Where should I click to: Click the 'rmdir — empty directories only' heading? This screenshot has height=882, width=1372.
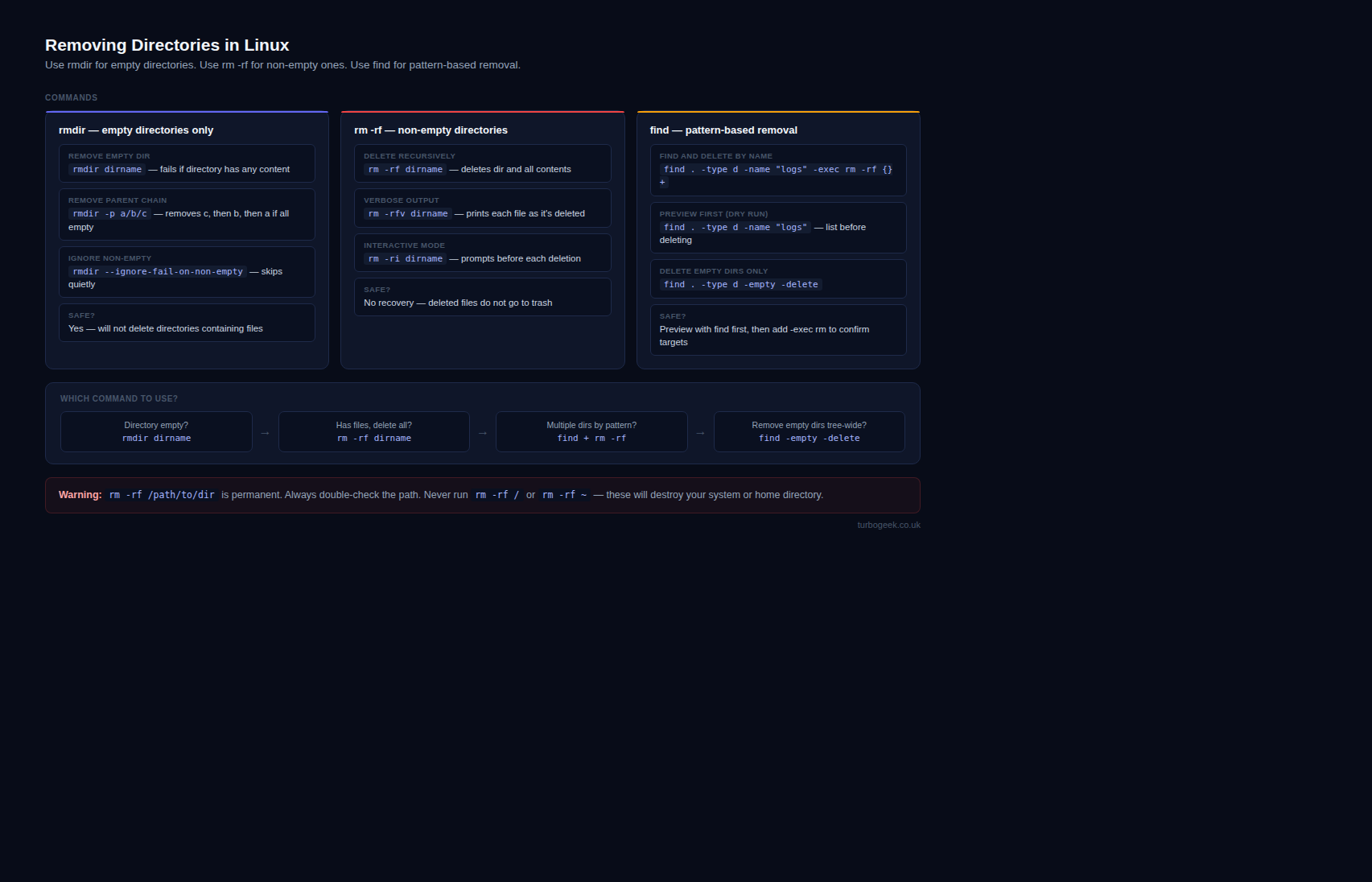pos(136,130)
